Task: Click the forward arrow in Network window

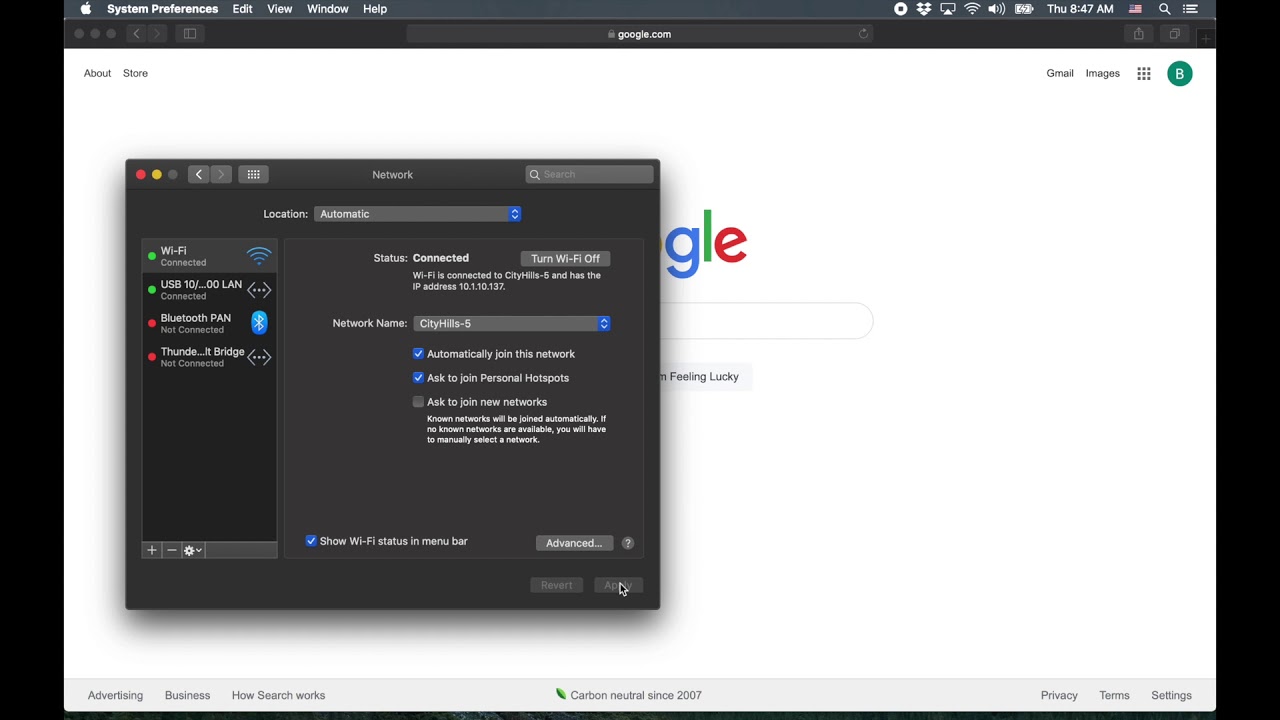Action: [x=221, y=174]
